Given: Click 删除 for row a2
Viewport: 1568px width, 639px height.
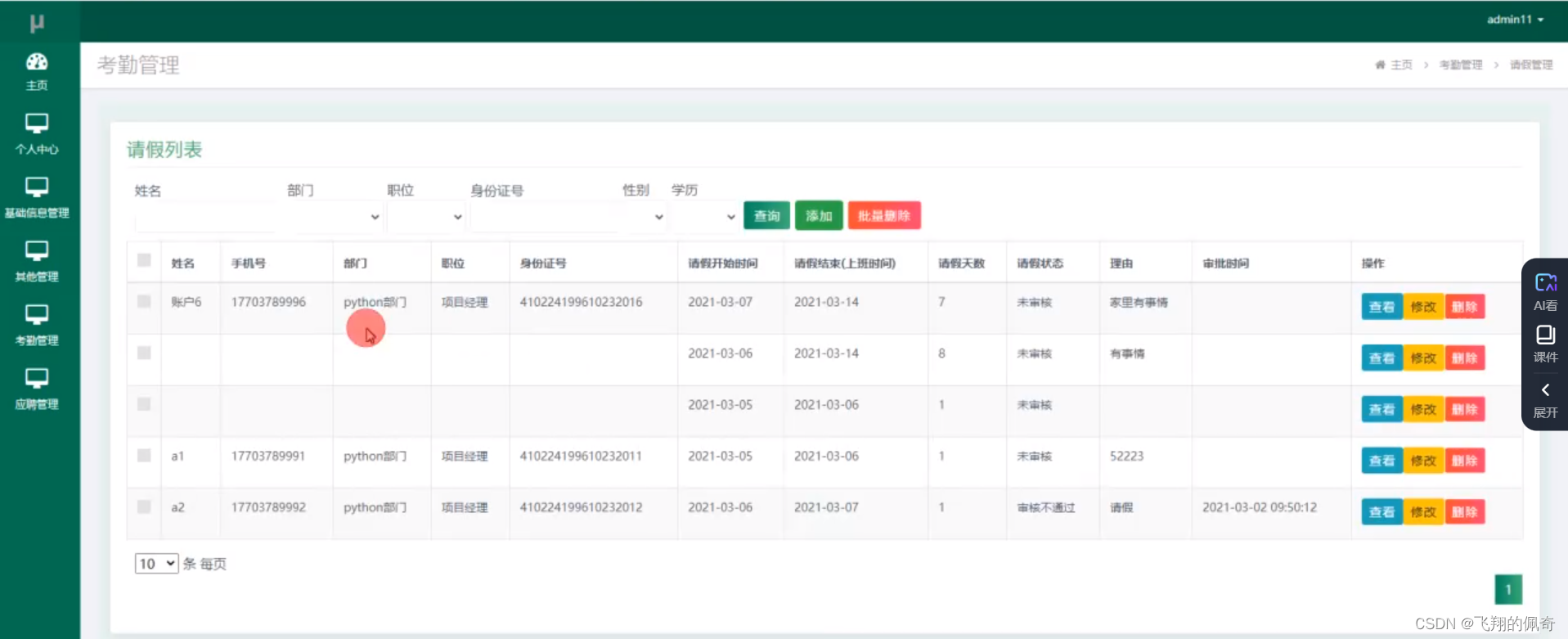Looking at the screenshot, I should coord(1464,512).
